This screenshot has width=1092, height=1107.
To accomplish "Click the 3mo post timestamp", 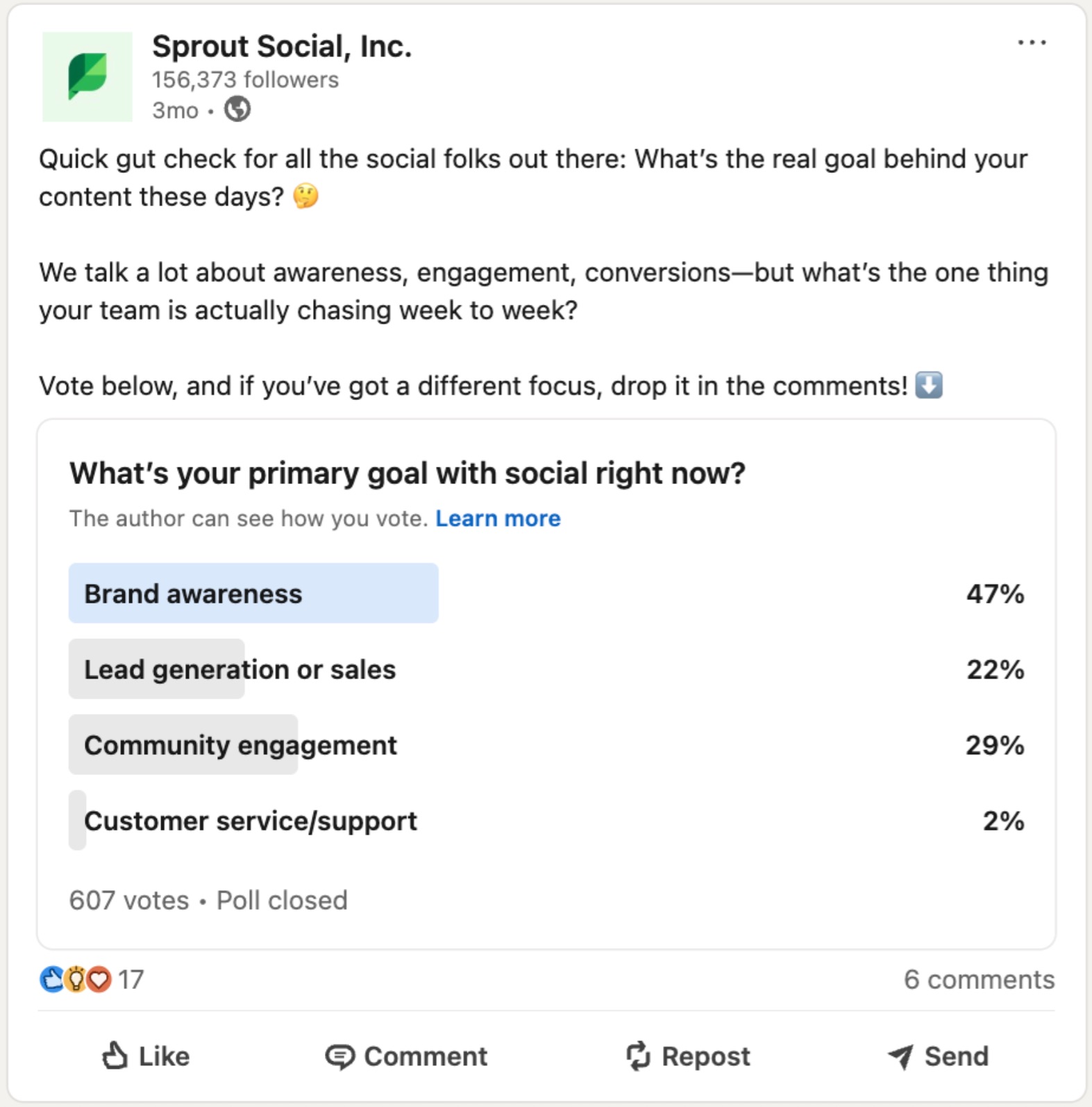I will coord(174,110).
